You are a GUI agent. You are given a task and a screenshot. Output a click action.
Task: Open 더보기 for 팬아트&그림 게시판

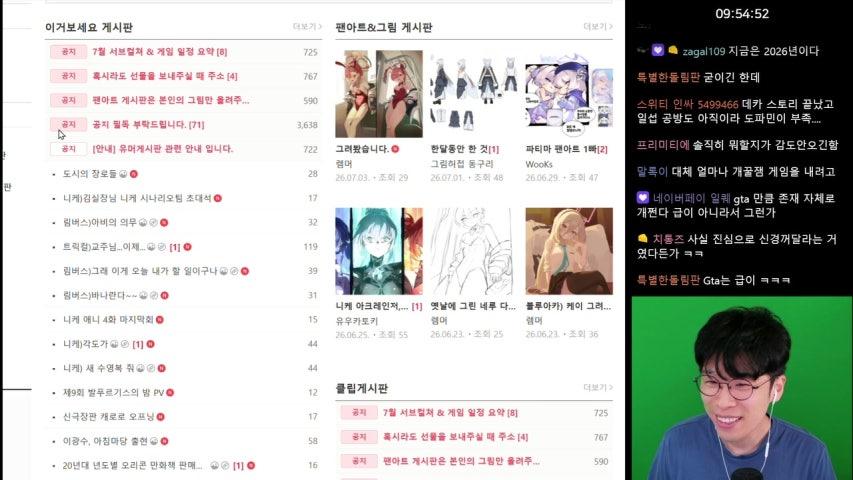tap(598, 26)
